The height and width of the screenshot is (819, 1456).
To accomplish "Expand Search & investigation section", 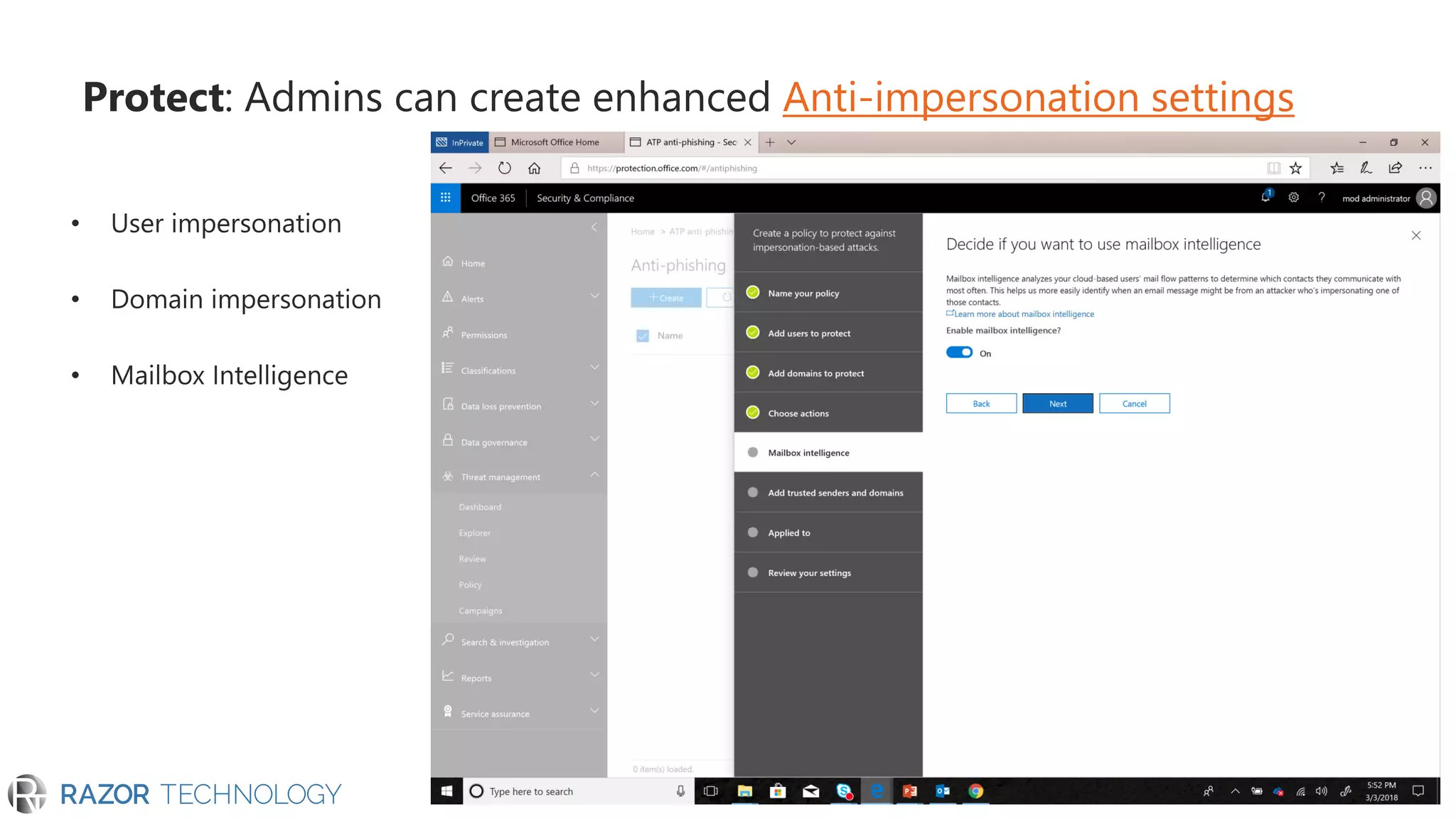I will coord(594,639).
